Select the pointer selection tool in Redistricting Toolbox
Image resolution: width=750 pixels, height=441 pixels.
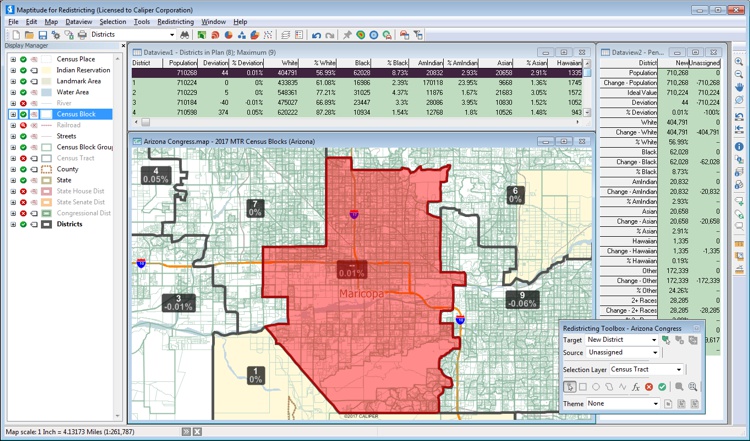pyautogui.click(x=570, y=387)
